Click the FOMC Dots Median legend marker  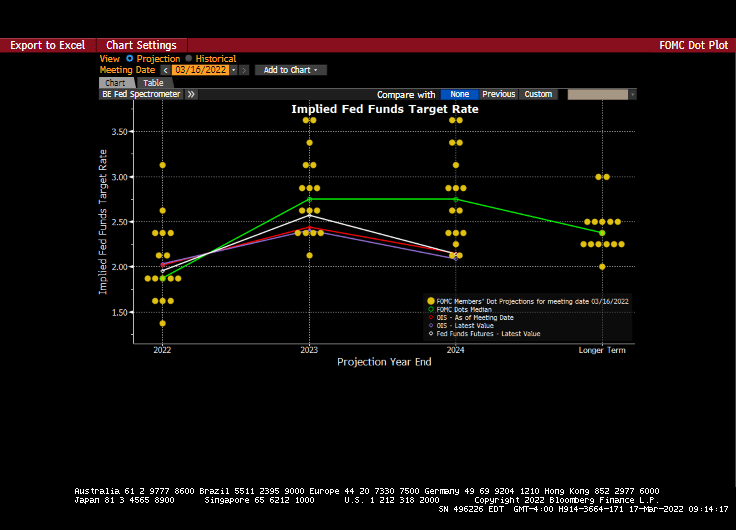tap(430, 310)
